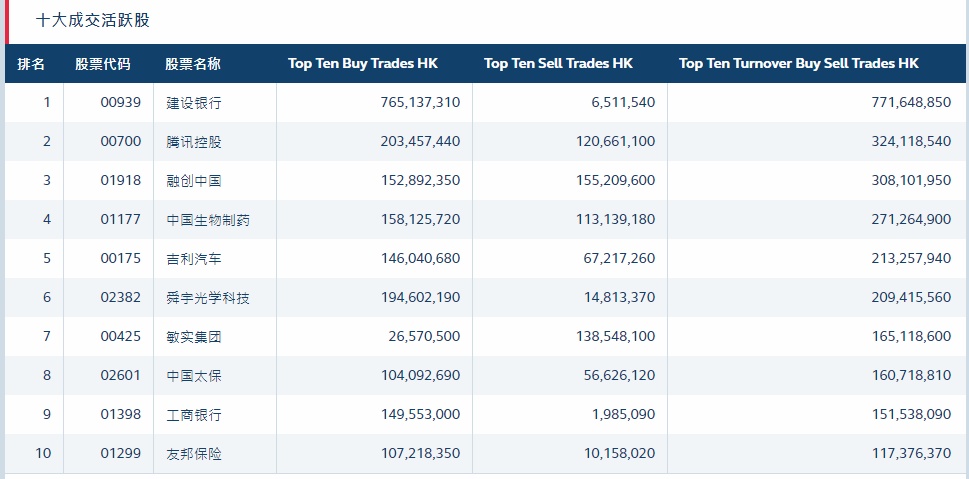Click the 排名 column header
This screenshot has width=969, height=479.
31,64
